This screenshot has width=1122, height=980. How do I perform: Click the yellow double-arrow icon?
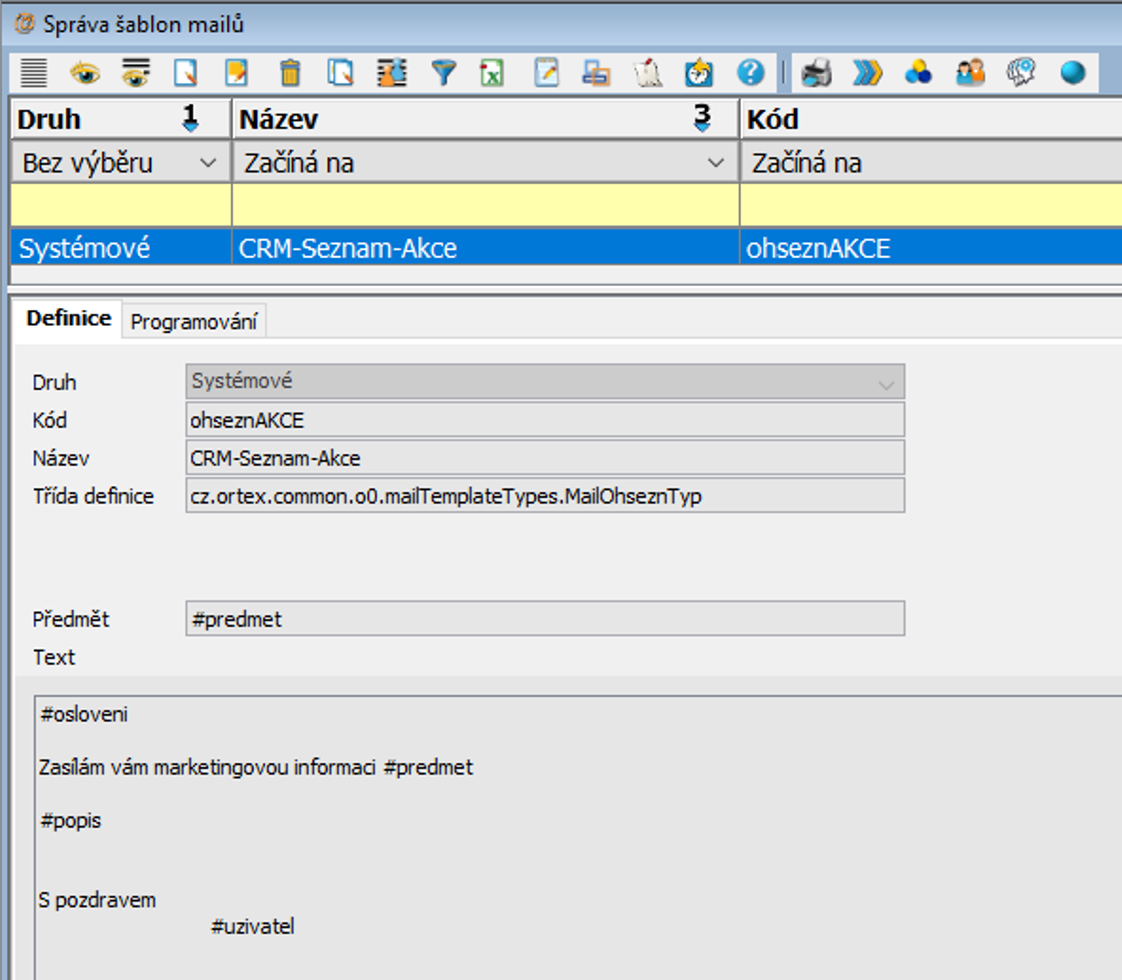[867, 73]
